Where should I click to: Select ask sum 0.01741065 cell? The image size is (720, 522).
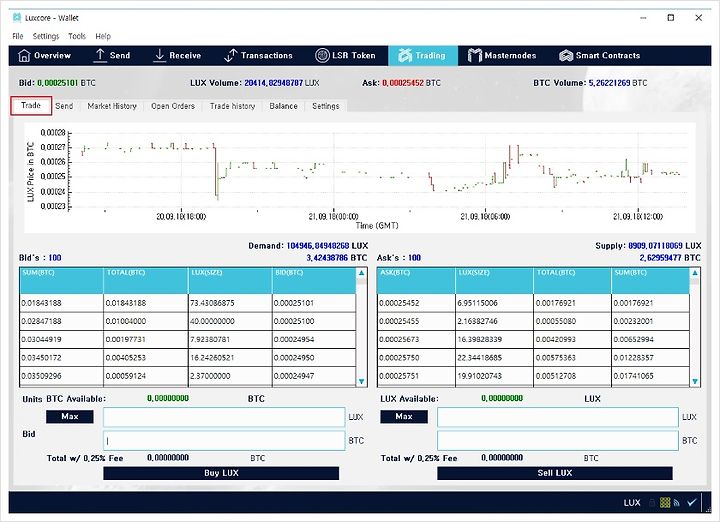click(x=651, y=376)
